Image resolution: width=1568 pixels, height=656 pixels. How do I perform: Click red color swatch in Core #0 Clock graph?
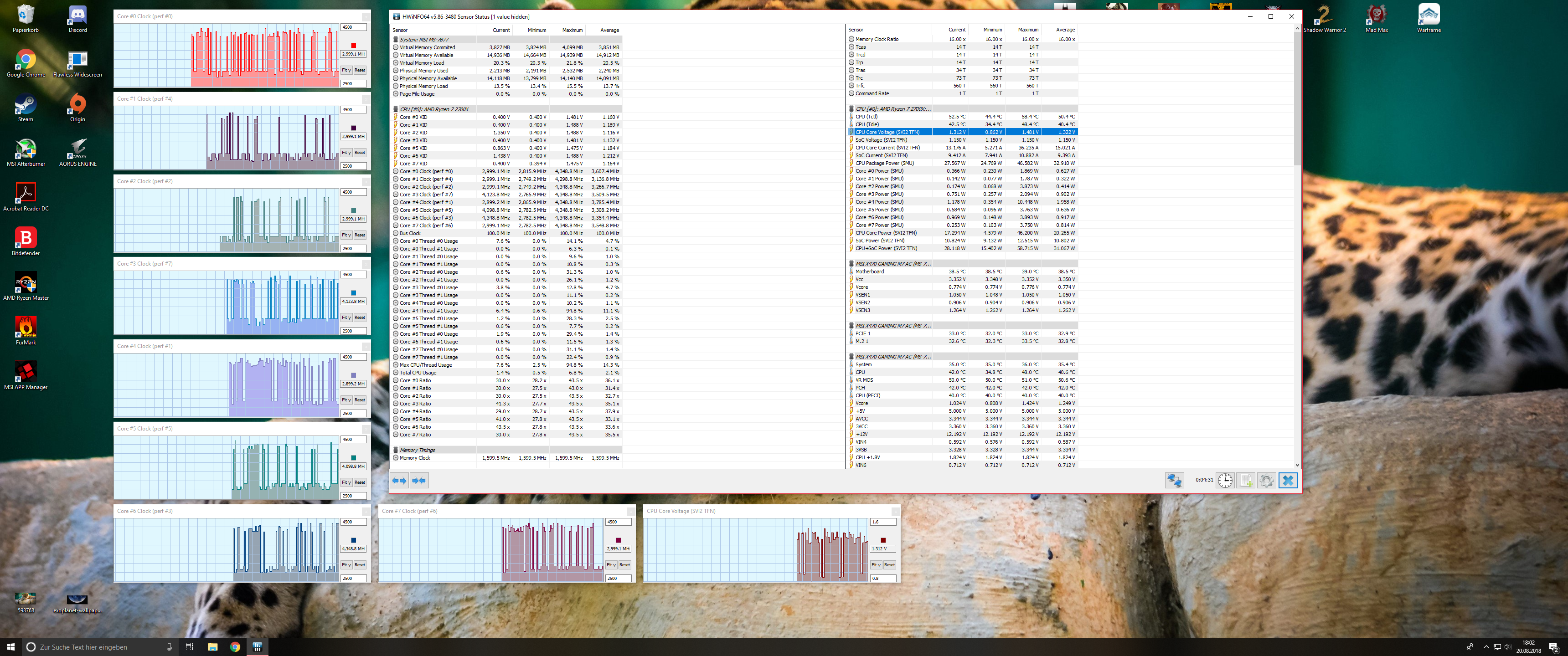coord(353,46)
